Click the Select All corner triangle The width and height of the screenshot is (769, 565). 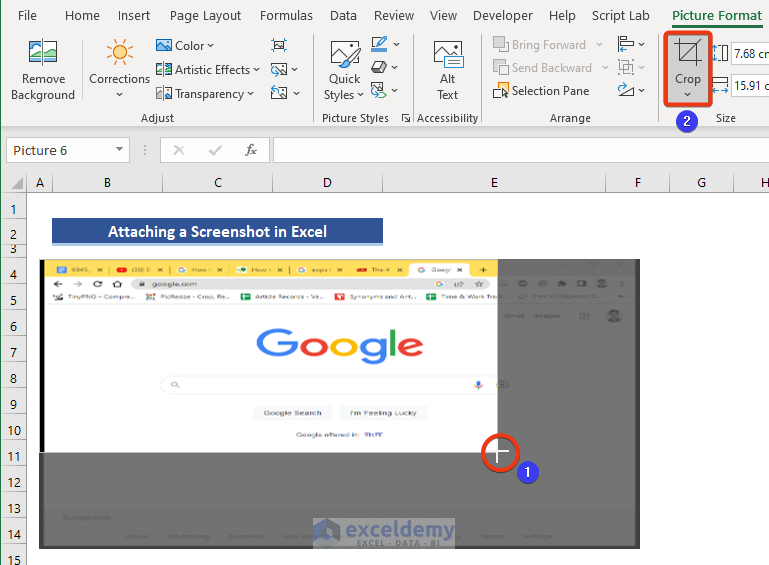pyautogui.click(x=17, y=183)
